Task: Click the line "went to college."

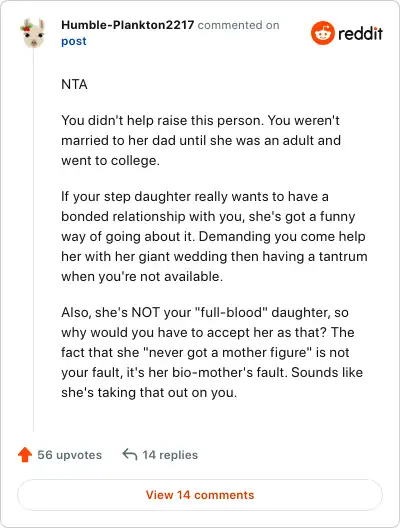Action: coord(110,161)
